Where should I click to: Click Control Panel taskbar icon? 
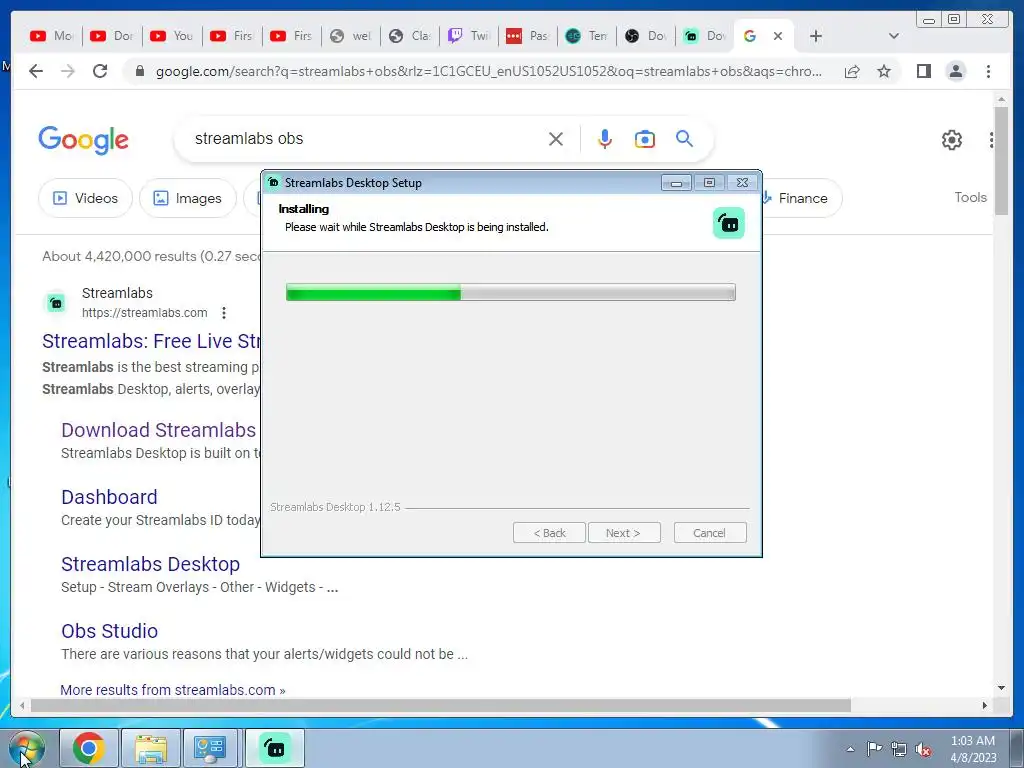point(210,748)
